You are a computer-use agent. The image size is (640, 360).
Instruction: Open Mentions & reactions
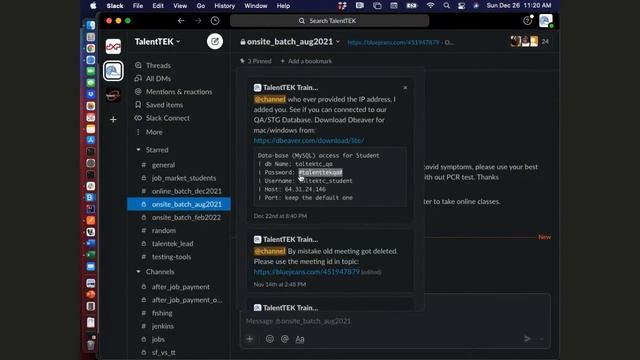tap(179, 92)
